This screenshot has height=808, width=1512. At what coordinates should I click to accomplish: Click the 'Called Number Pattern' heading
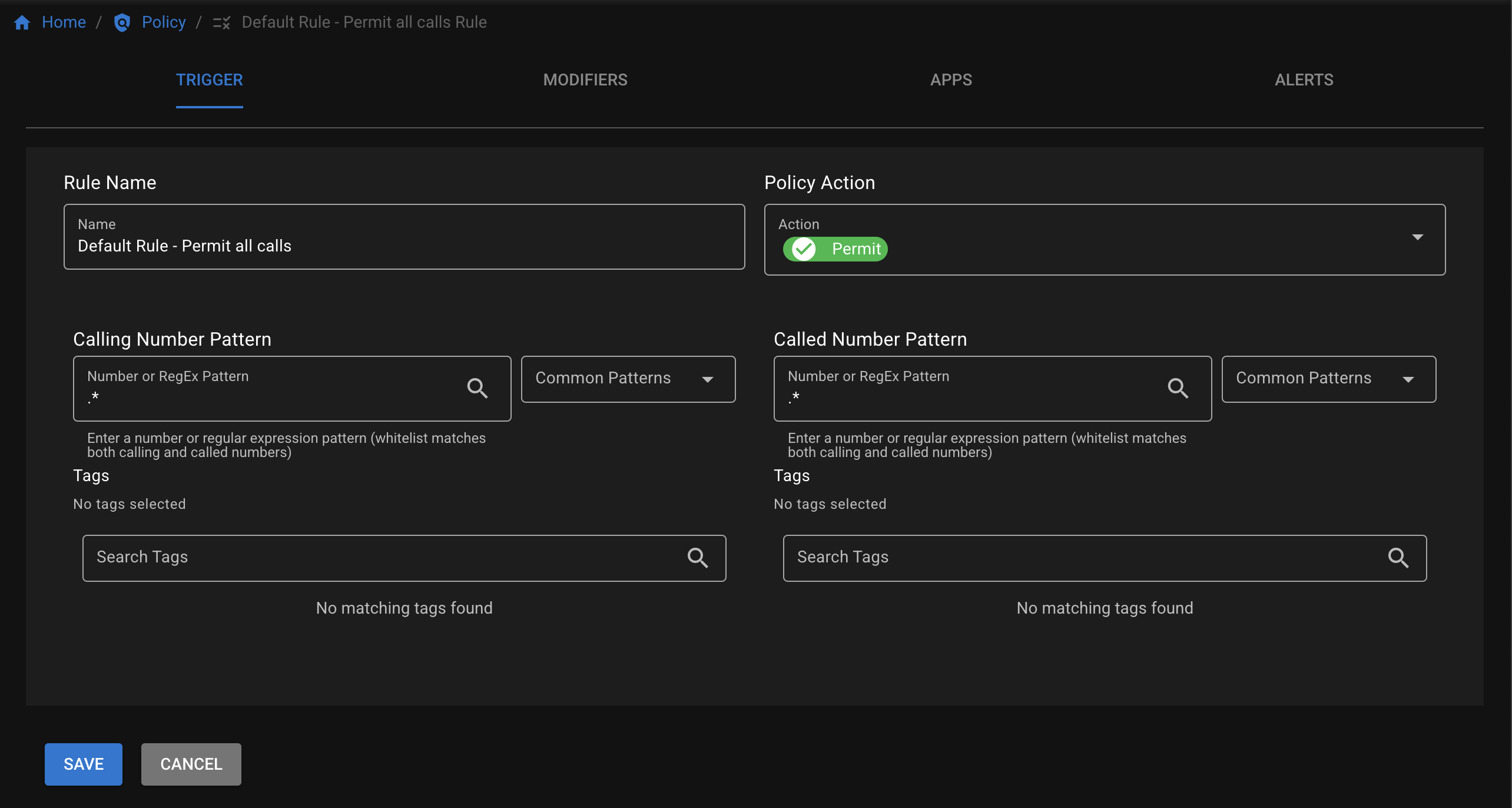pyautogui.click(x=870, y=340)
